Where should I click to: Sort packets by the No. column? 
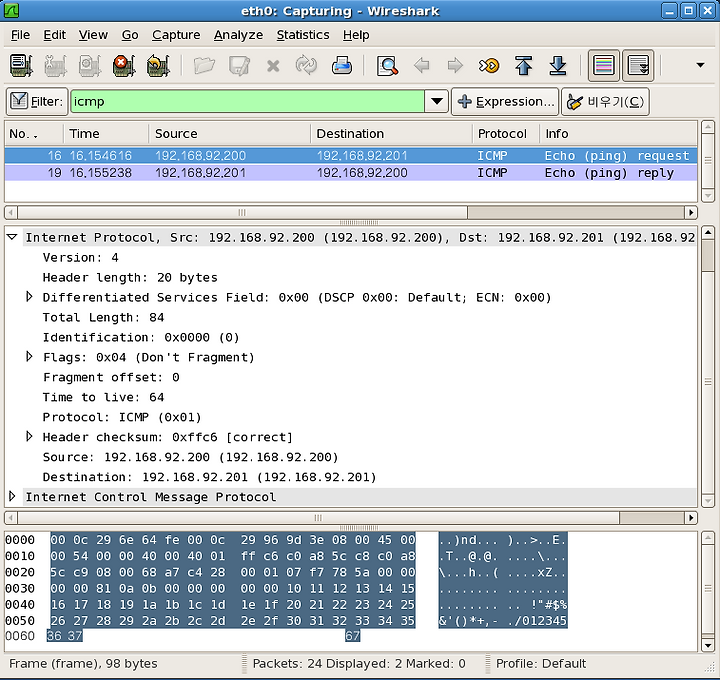coord(34,134)
